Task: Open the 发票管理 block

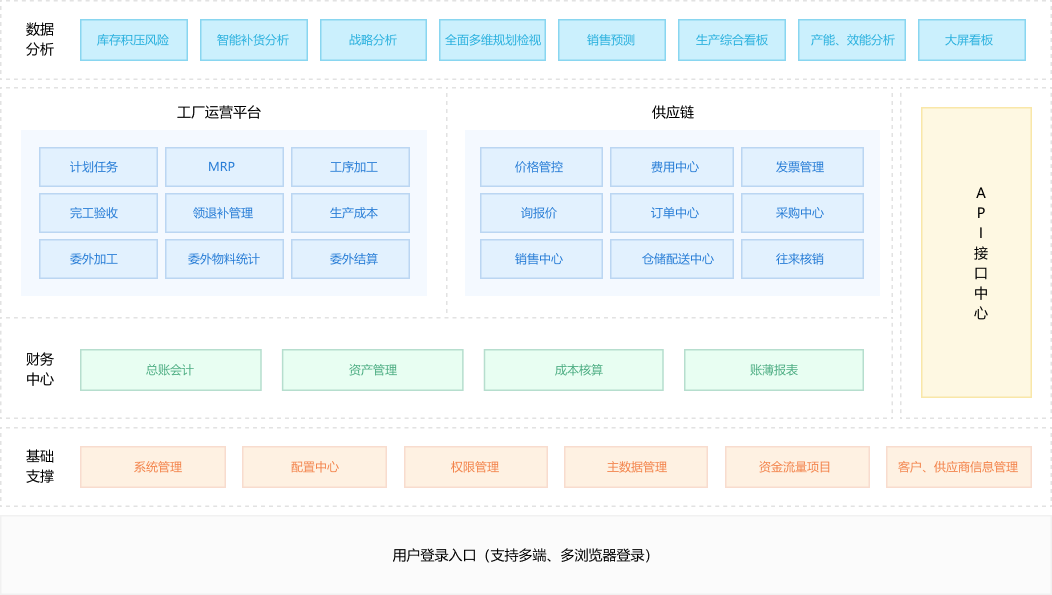Action: click(x=802, y=167)
